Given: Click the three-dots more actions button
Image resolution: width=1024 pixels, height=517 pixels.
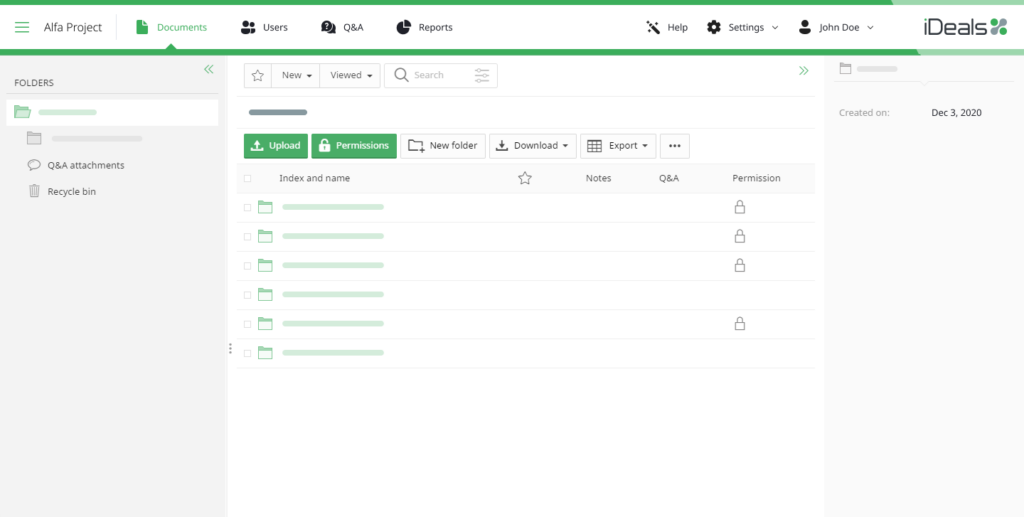Looking at the screenshot, I should (674, 146).
